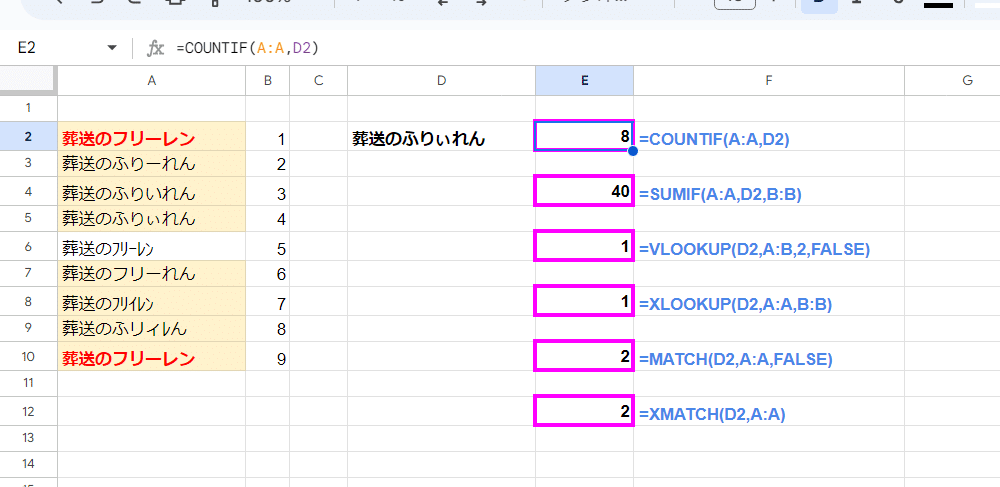Select row 14 header
This screenshot has height=487, width=1000.
pyautogui.click(x=29, y=465)
